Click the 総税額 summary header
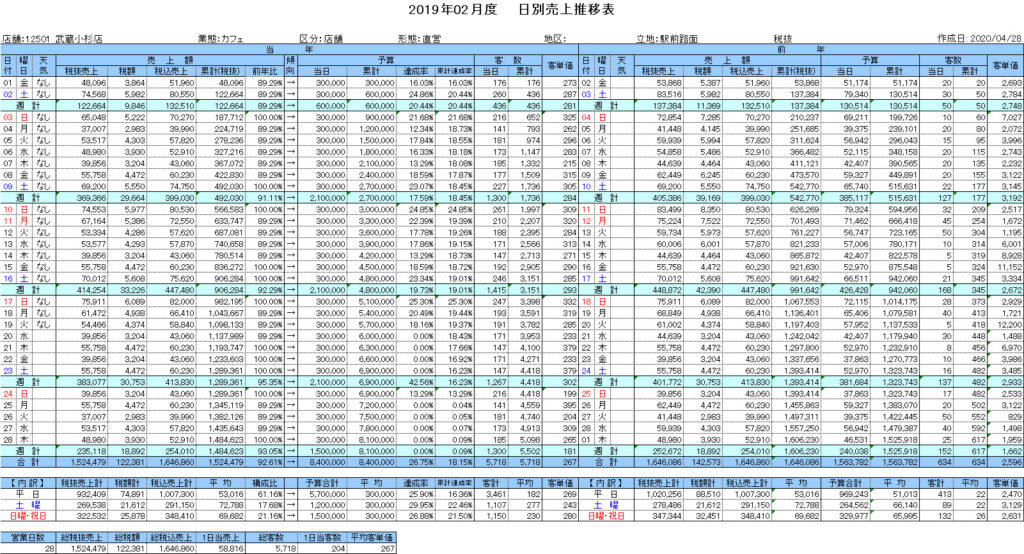 [127, 537]
